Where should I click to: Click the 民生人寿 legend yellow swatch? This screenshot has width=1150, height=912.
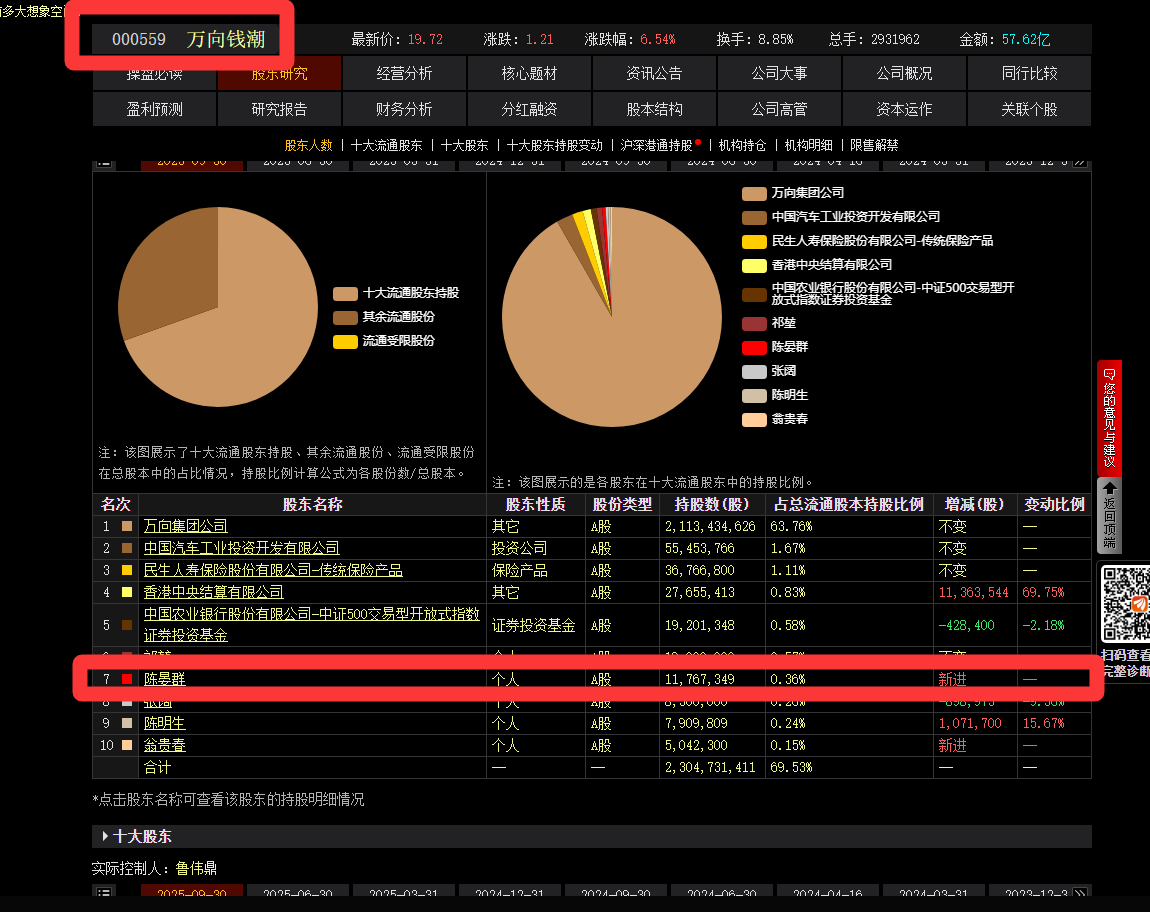[x=754, y=241]
